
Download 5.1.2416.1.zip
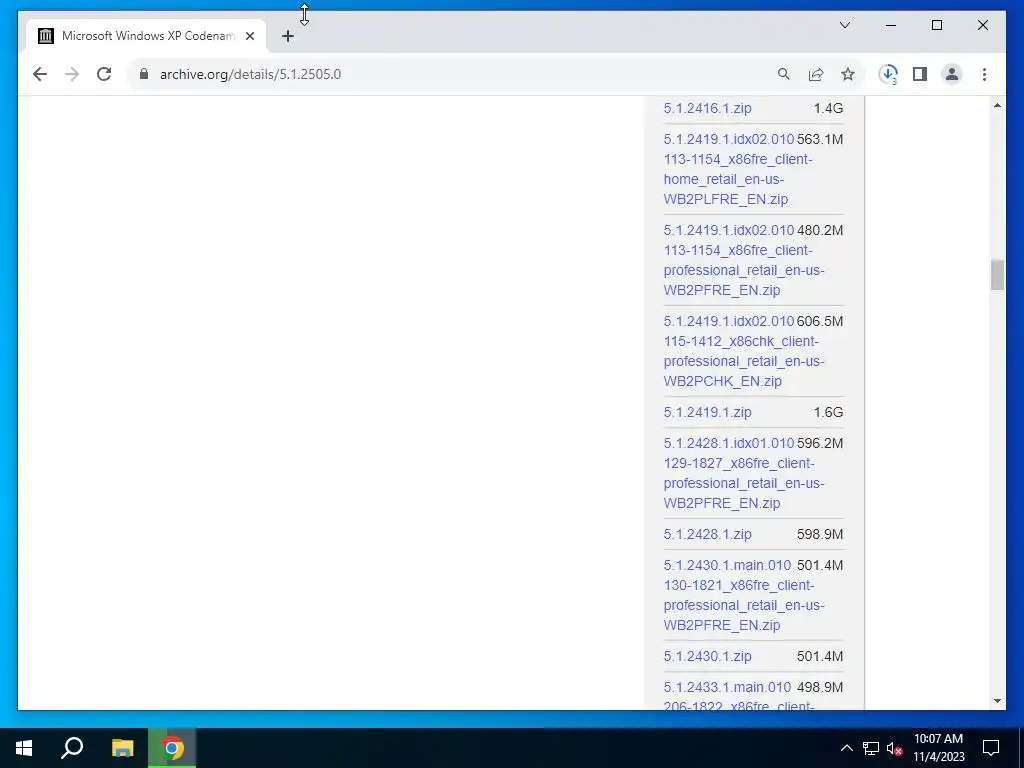707,108
